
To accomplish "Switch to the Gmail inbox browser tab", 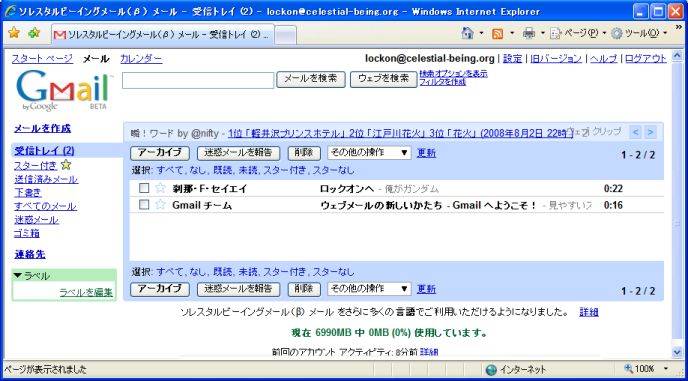I will click(x=163, y=34).
